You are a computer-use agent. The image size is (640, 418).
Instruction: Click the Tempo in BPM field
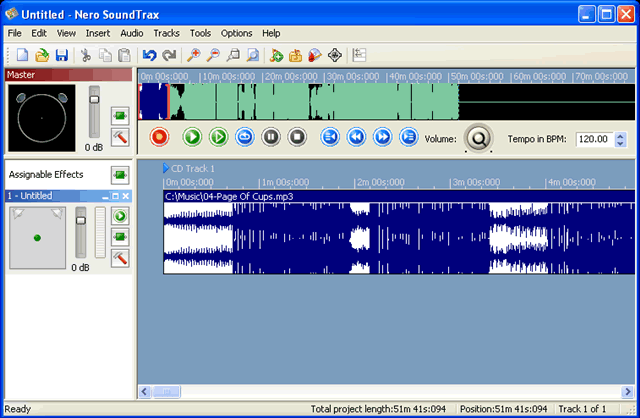(x=596, y=139)
